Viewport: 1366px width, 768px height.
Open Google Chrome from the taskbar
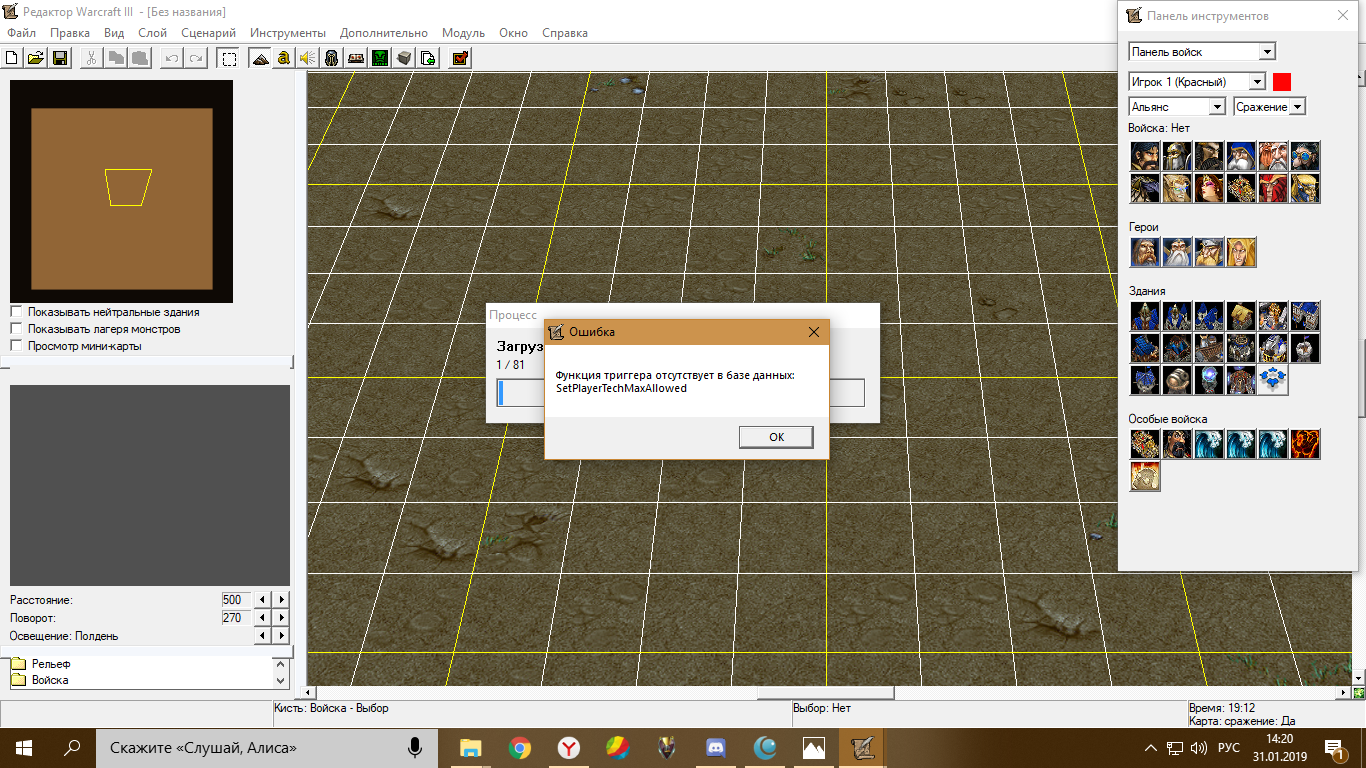point(519,747)
